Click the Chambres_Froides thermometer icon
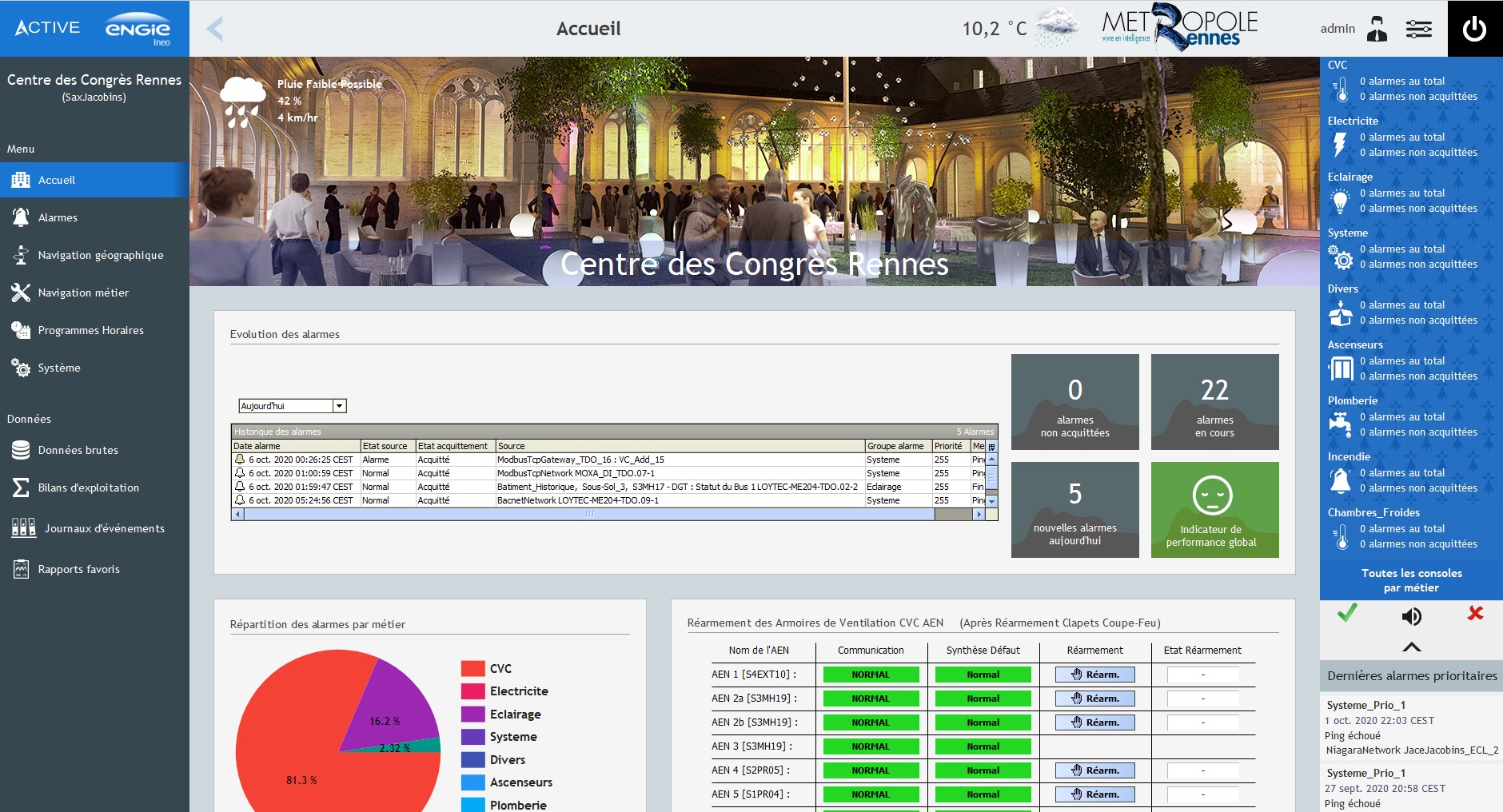The height and width of the screenshot is (812, 1503). [1342, 536]
